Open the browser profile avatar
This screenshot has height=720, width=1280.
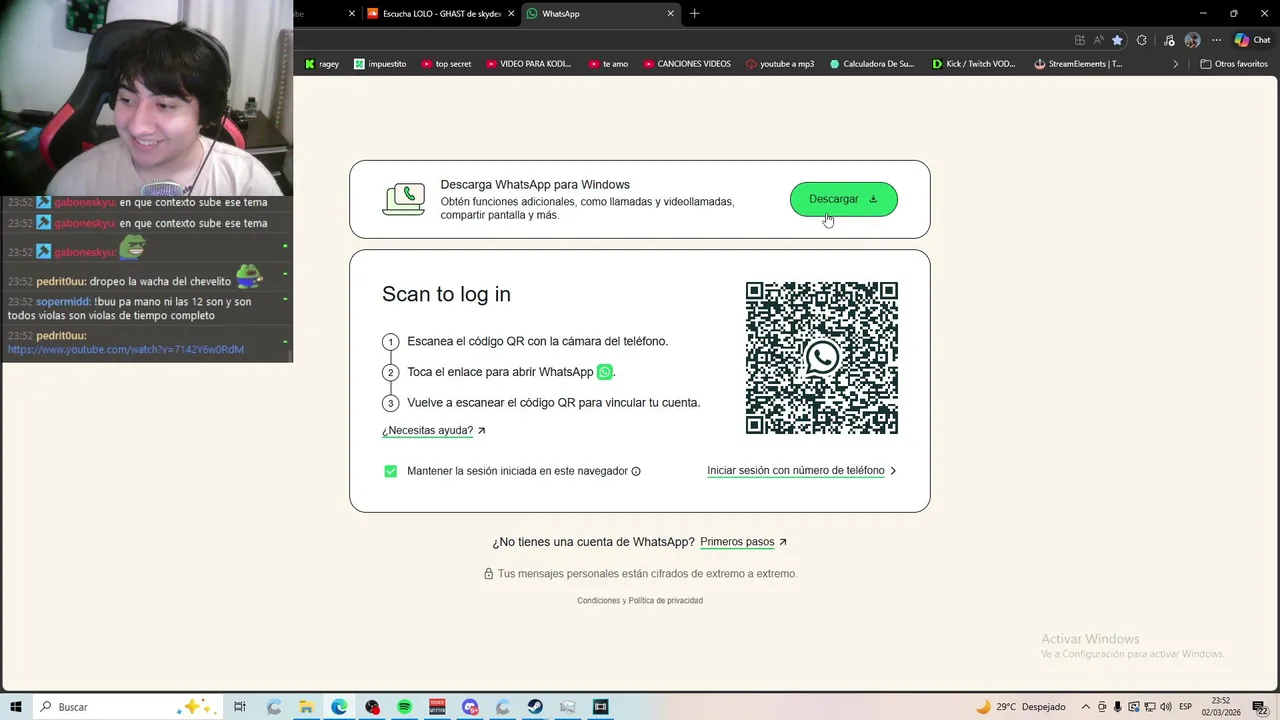point(1192,40)
